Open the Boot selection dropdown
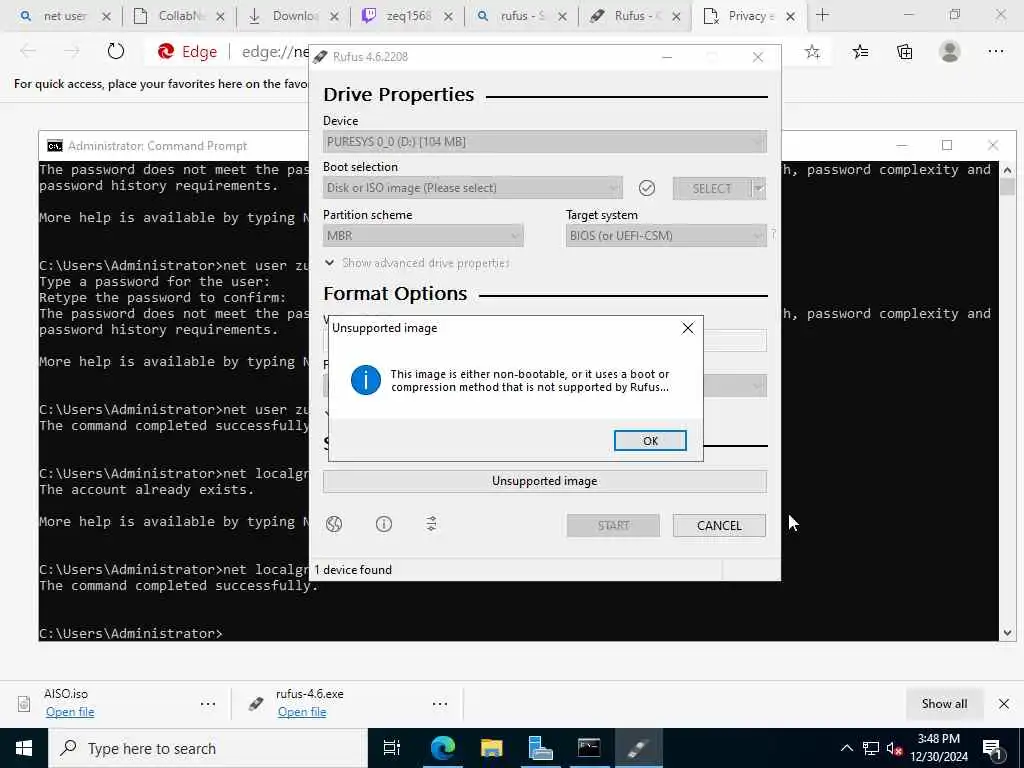Image resolution: width=1024 pixels, height=768 pixels. coord(472,188)
